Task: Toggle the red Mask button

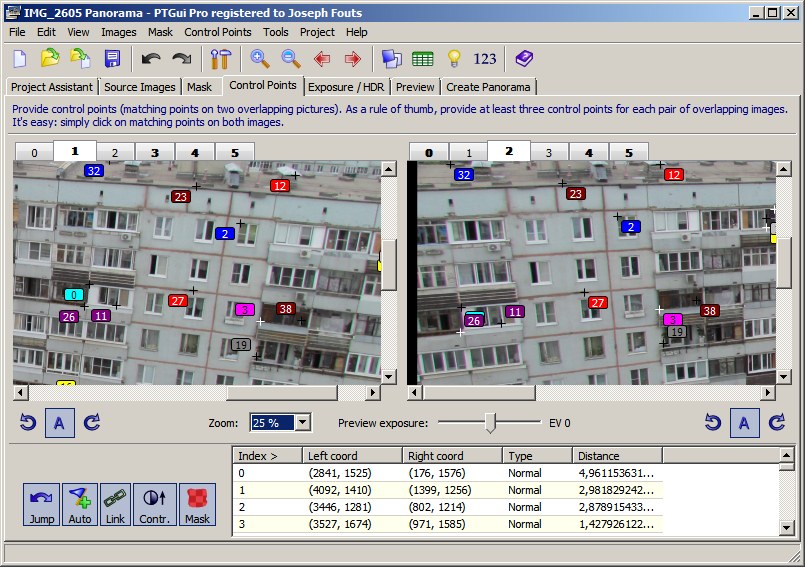Action: point(197,505)
